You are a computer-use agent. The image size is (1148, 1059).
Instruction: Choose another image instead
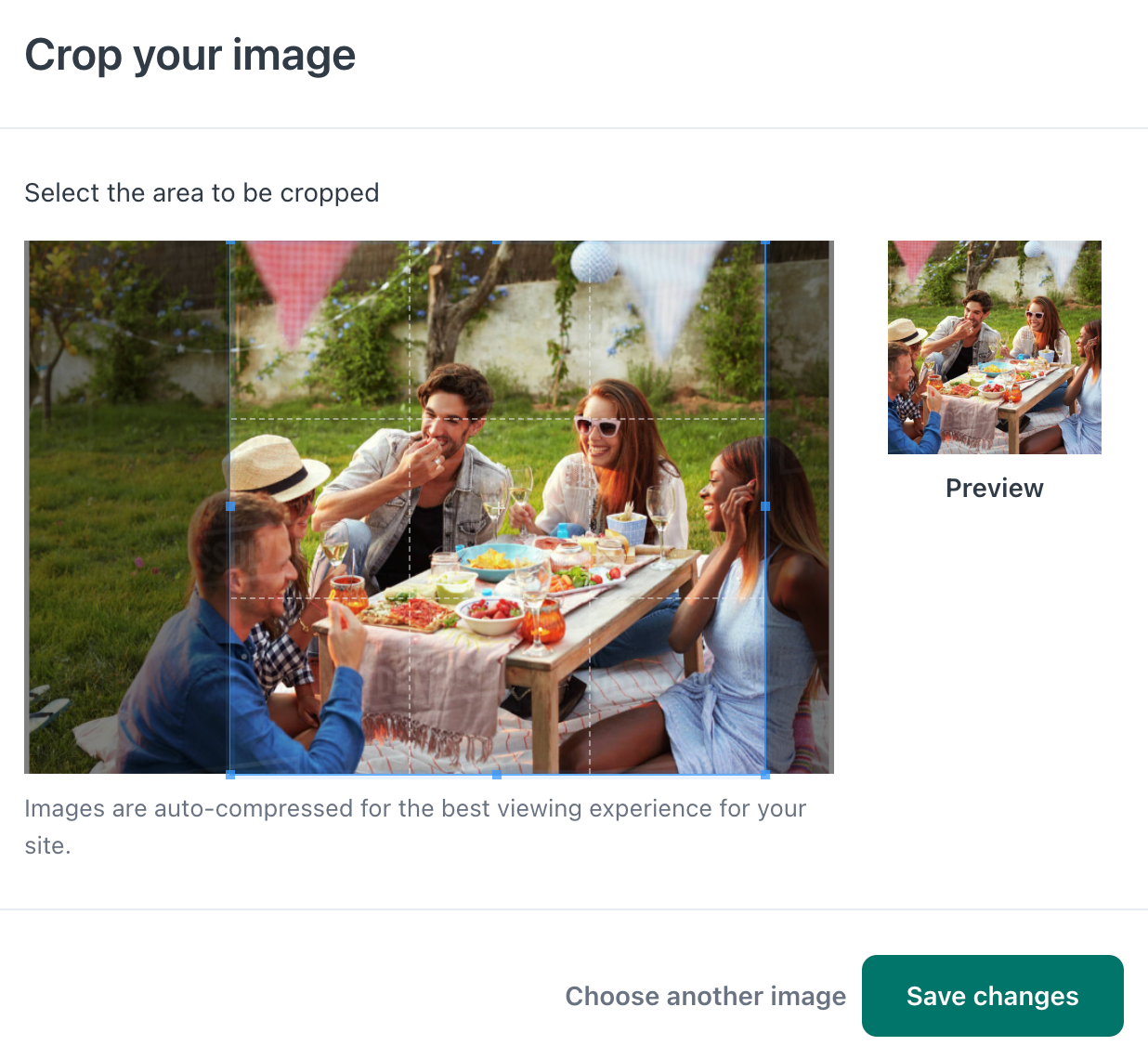pyautogui.click(x=706, y=996)
